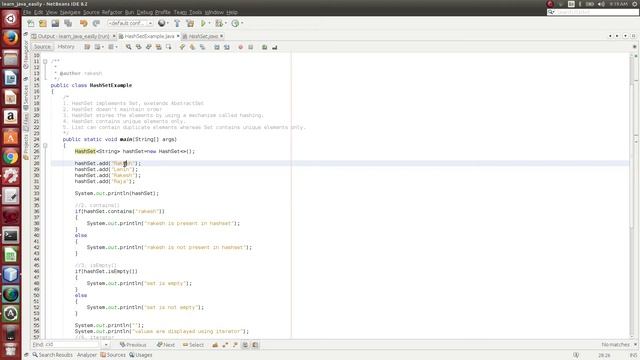Click the Select button in find bar

[193, 345]
